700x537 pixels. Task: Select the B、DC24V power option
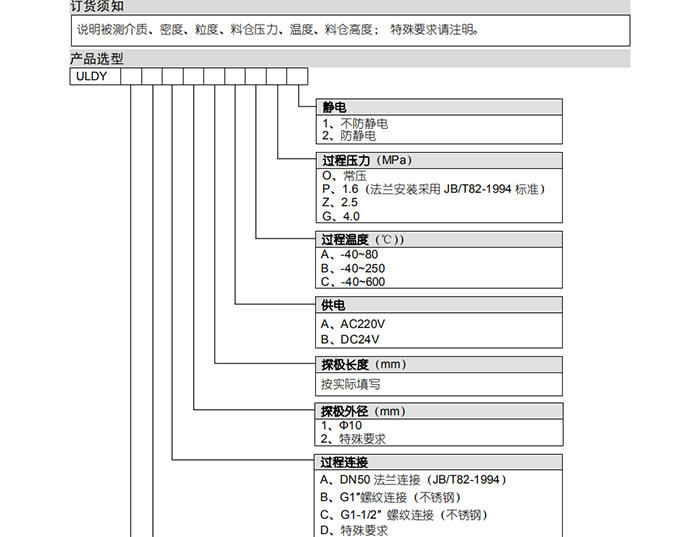point(351,339)
